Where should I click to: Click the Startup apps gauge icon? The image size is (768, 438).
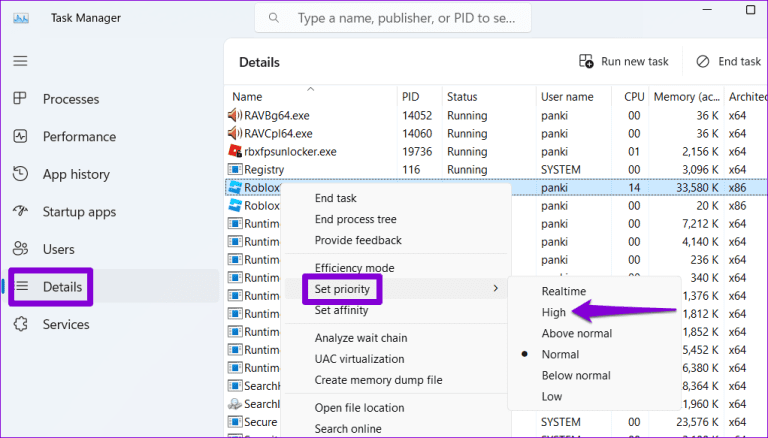[x=20, y=212]
